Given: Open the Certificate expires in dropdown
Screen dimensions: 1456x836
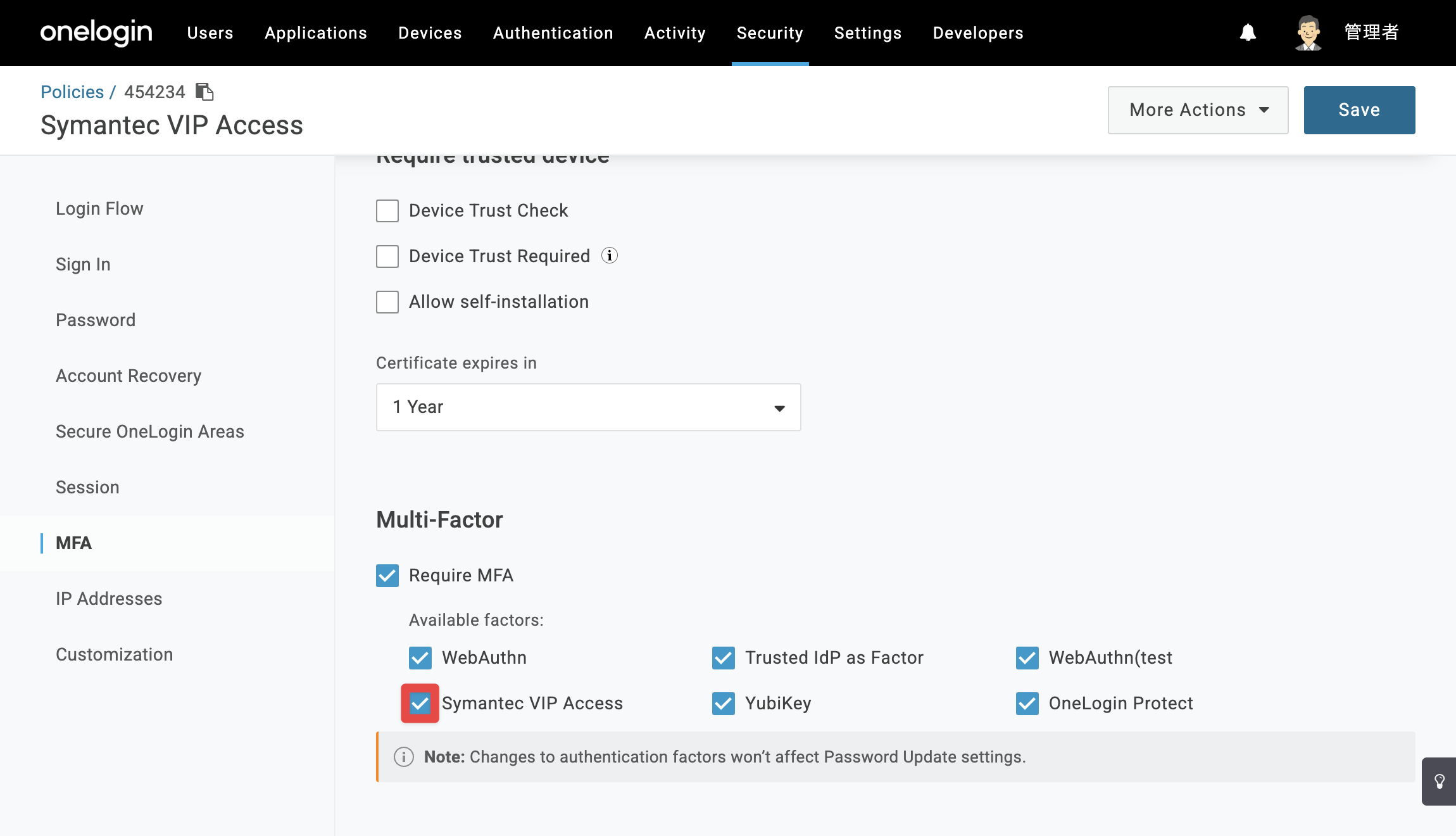Looking at the screenshot, I should click(x=589, y=407).
